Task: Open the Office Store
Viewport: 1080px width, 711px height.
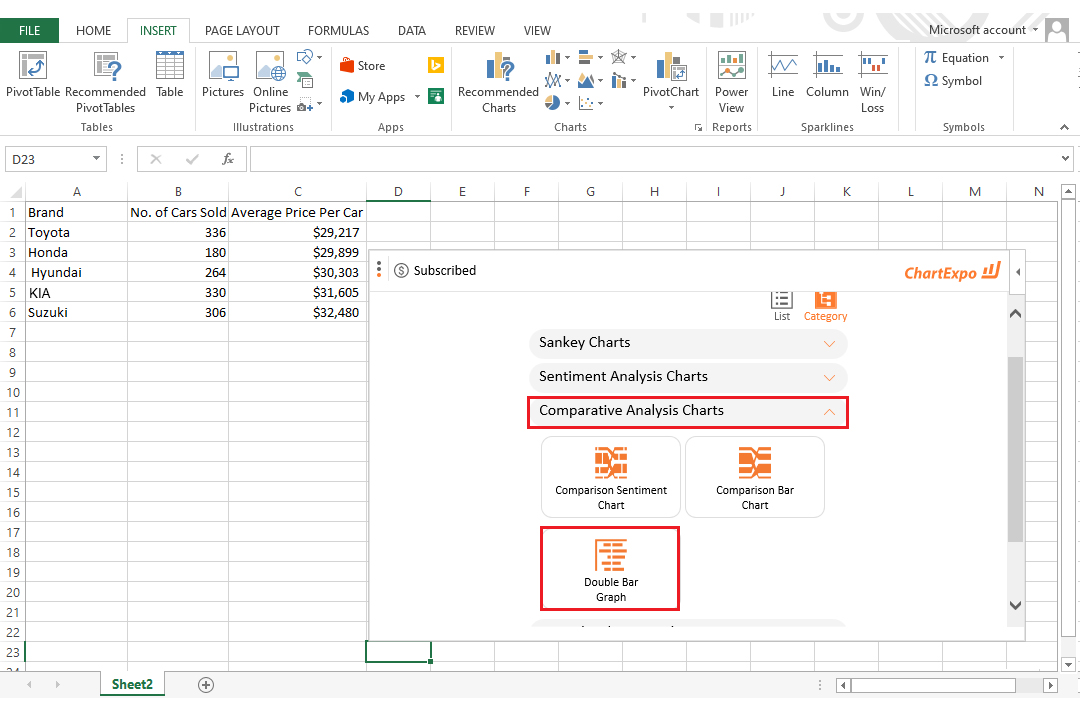Action: 362,65
